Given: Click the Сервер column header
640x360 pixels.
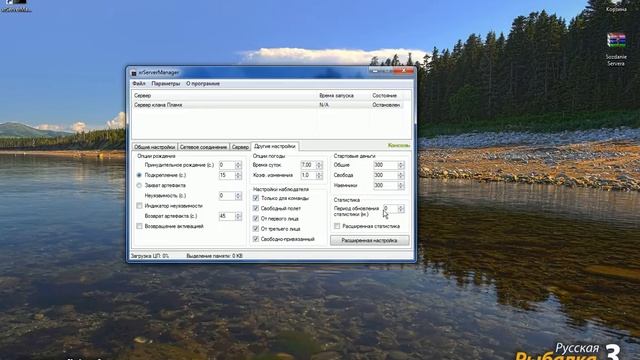Looking at the screenshot, I should pyautogui.click(x=224, y=96).
